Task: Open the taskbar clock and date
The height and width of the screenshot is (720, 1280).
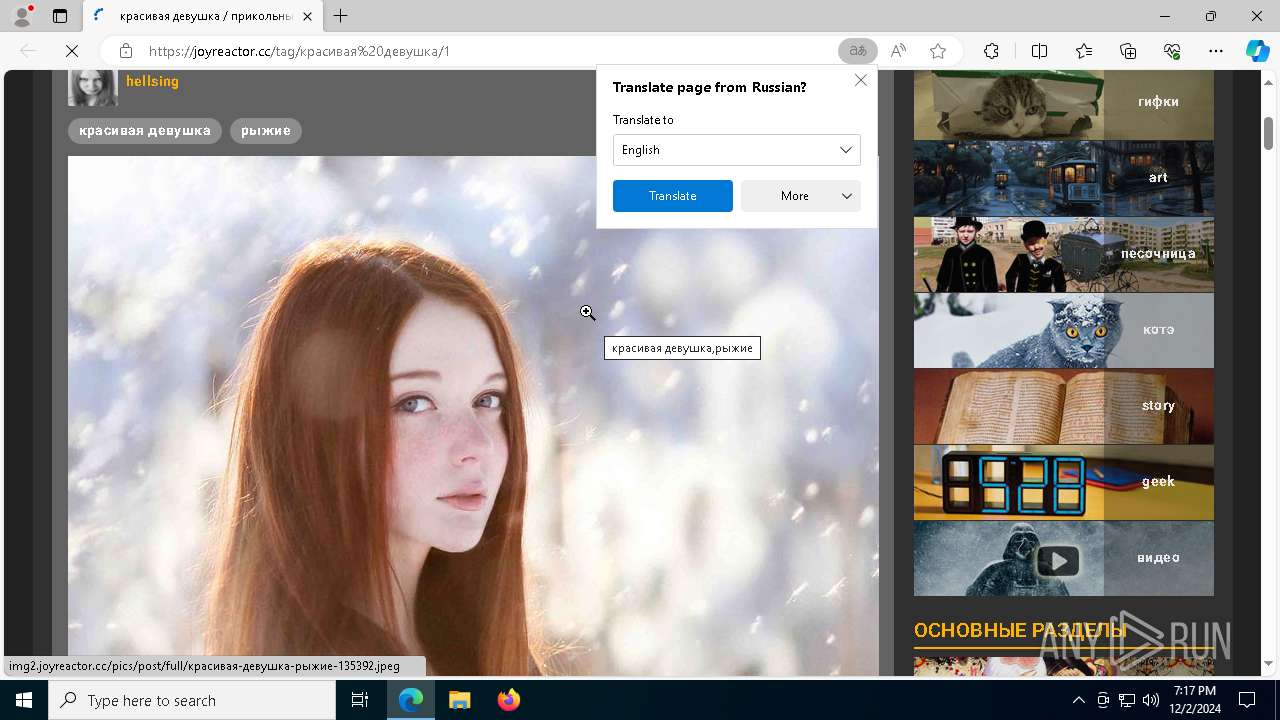Action: (x=1195, y=700)
